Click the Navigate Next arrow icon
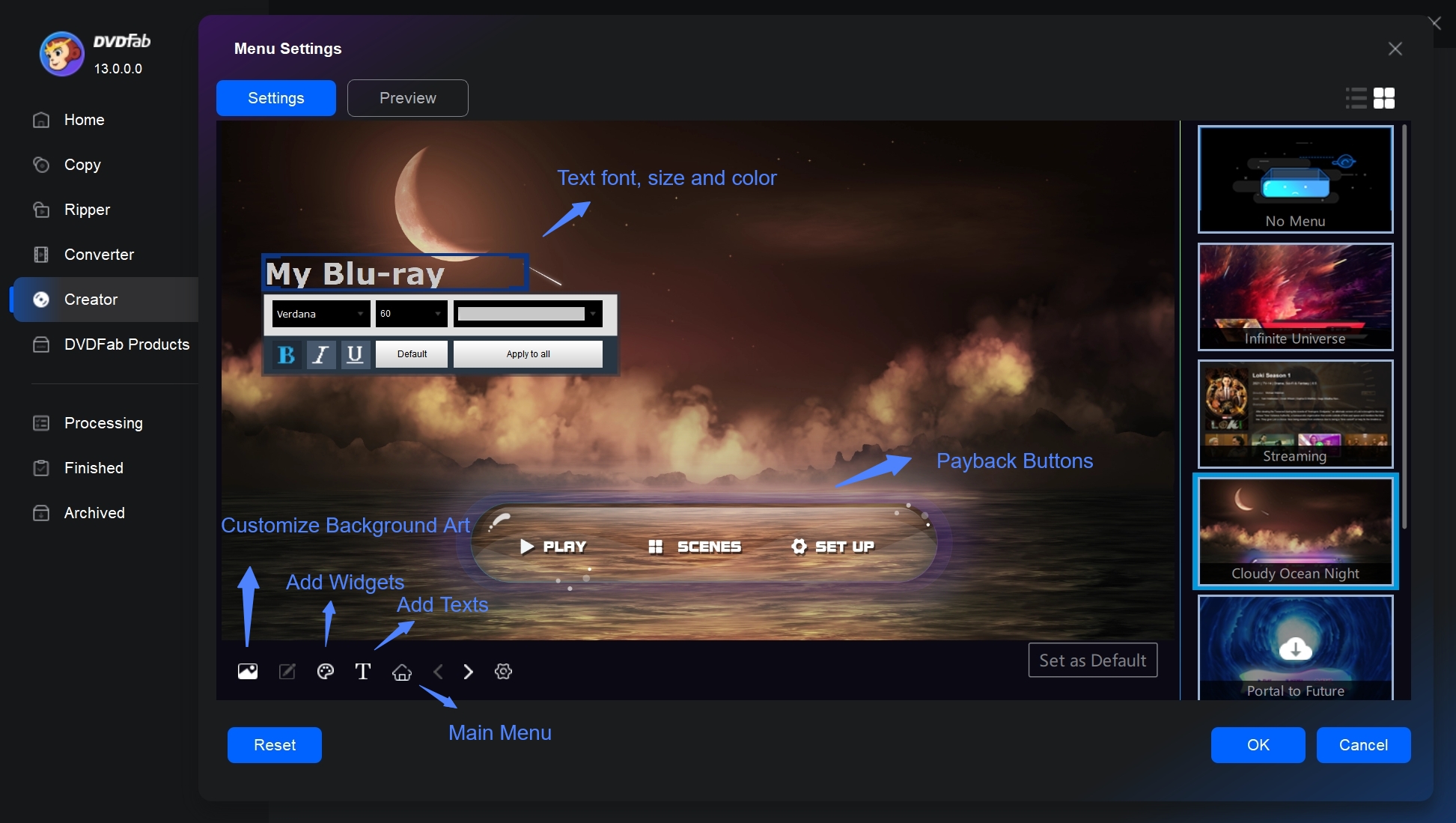Viewport: 1456px width, 823px height. click(x=468, y=670)
